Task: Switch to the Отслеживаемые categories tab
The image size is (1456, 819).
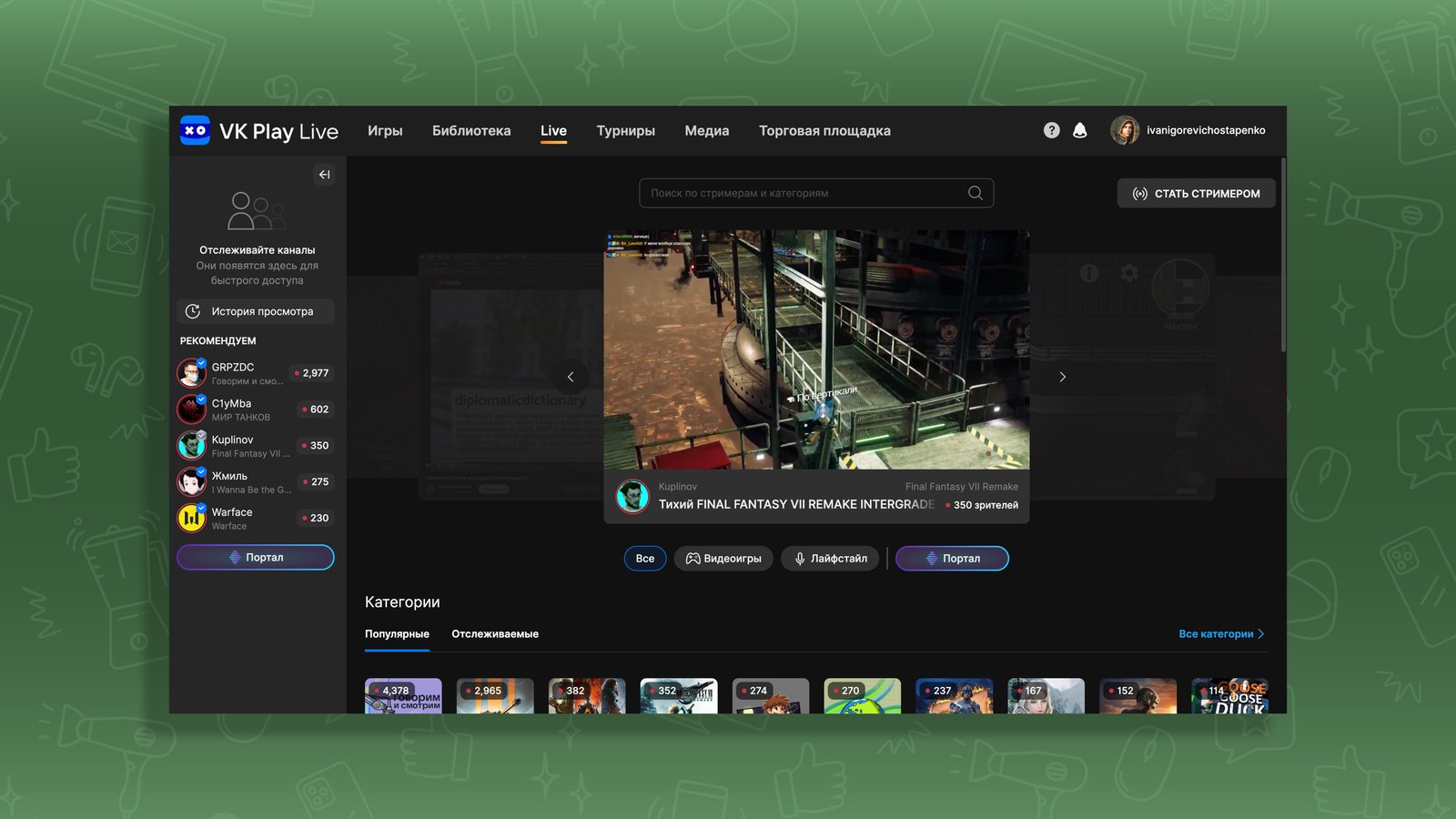Action: tap(495, 634)
